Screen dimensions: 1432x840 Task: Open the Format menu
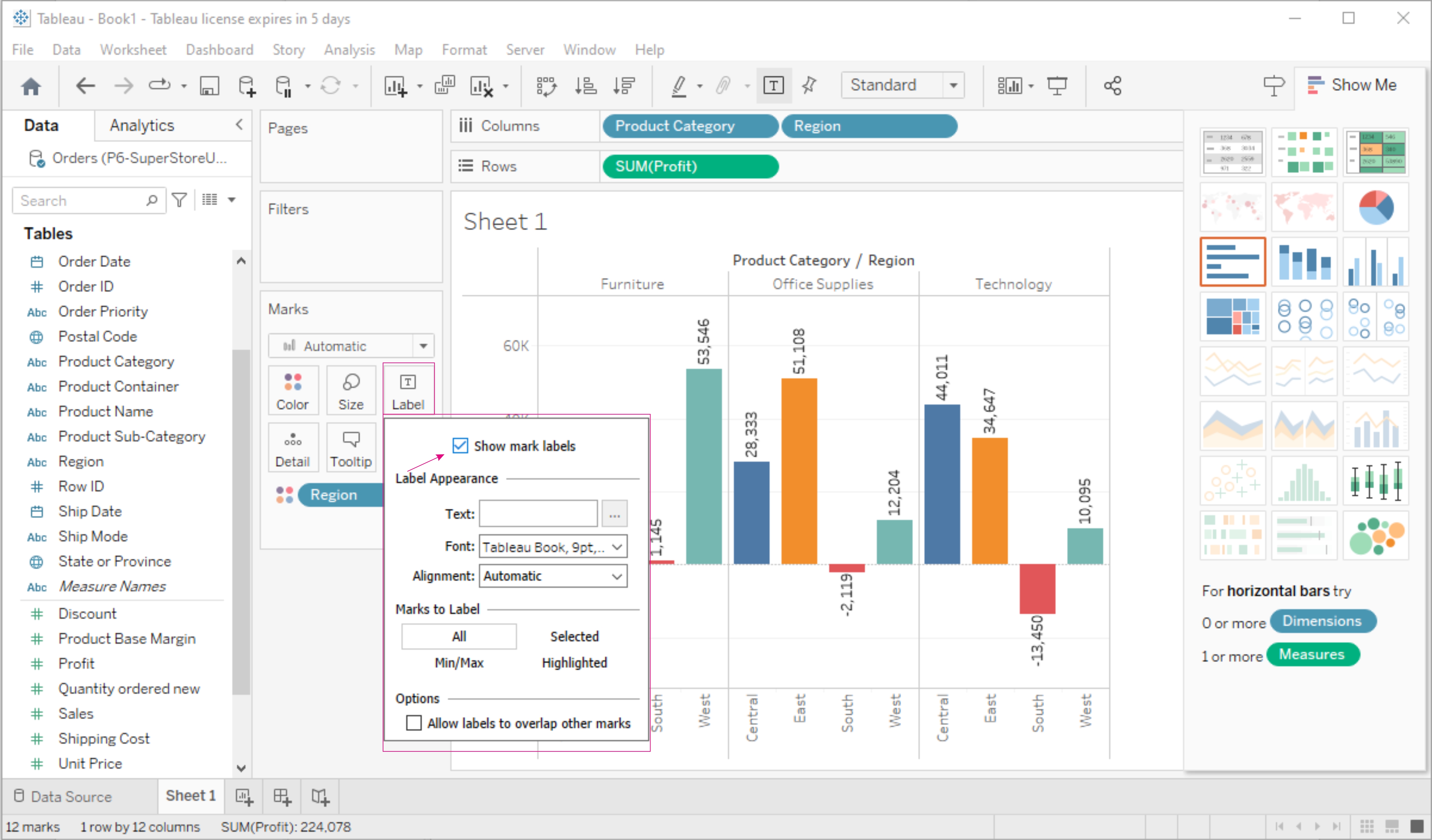[x=464, y=49]
